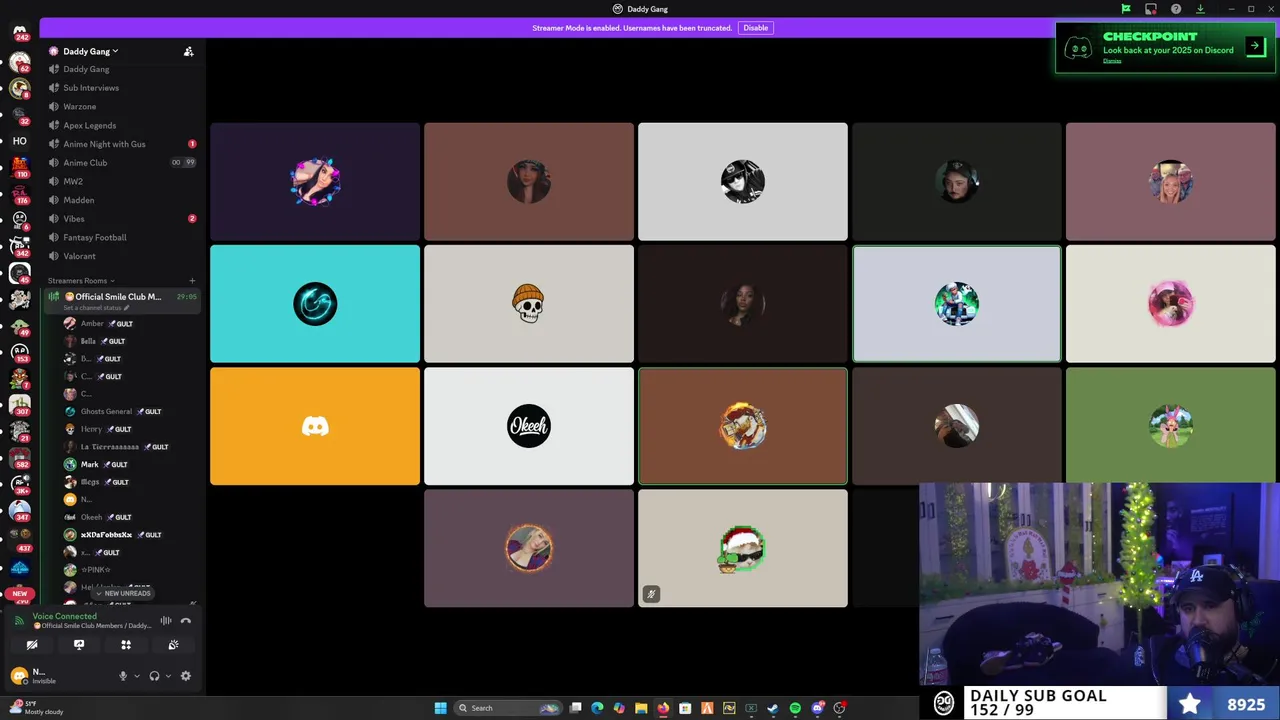Open user avatar status menu
This screenshot has width=1280, height=720.
(x=19, y=676)
